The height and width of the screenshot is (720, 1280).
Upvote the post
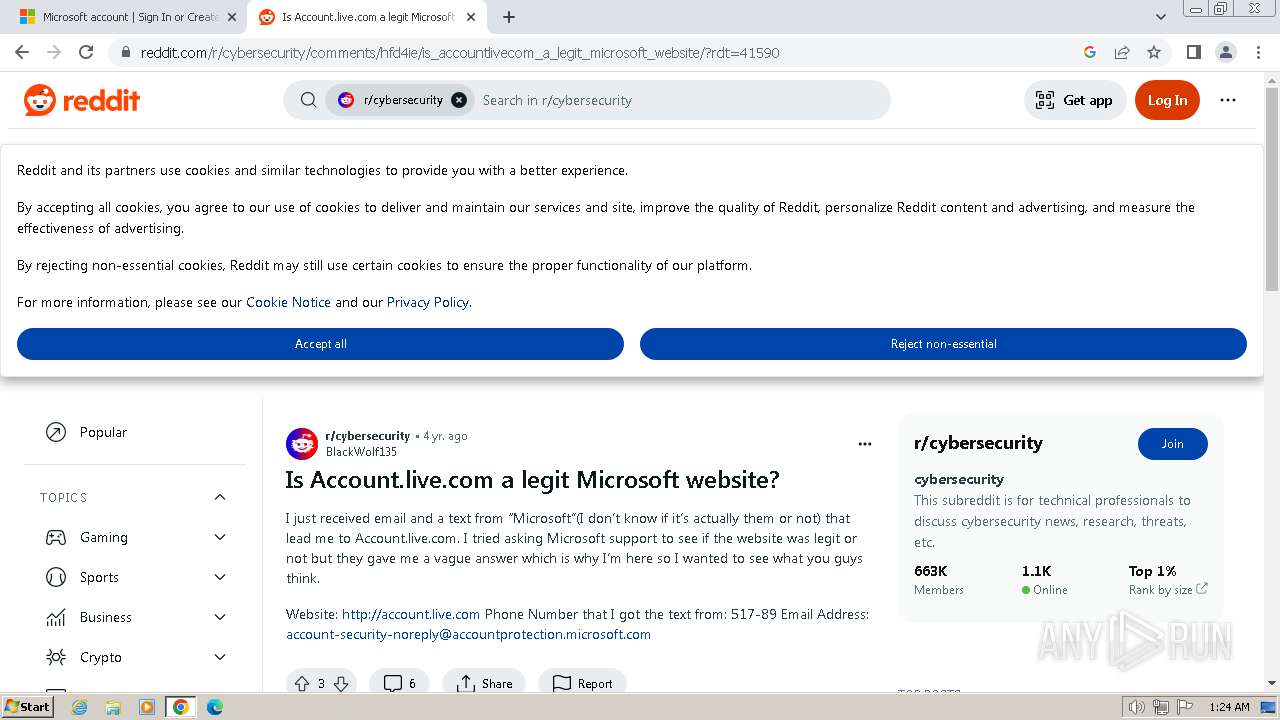click(x=302, y=683)
